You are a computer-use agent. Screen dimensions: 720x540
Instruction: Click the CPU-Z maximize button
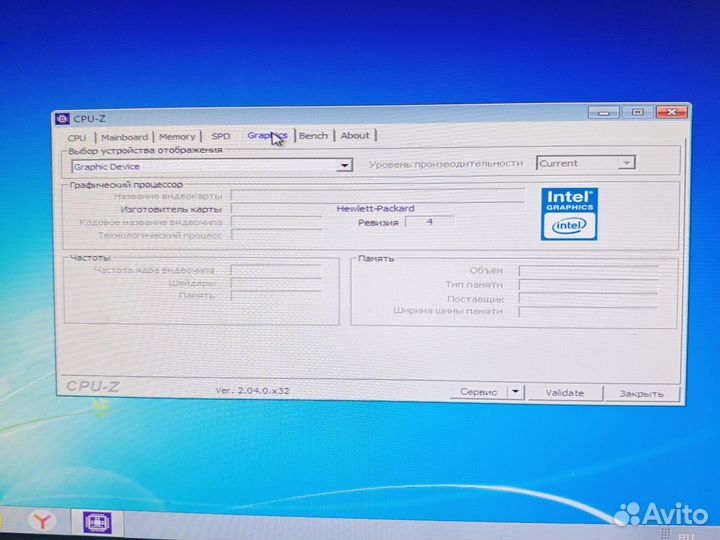(637, 112)
